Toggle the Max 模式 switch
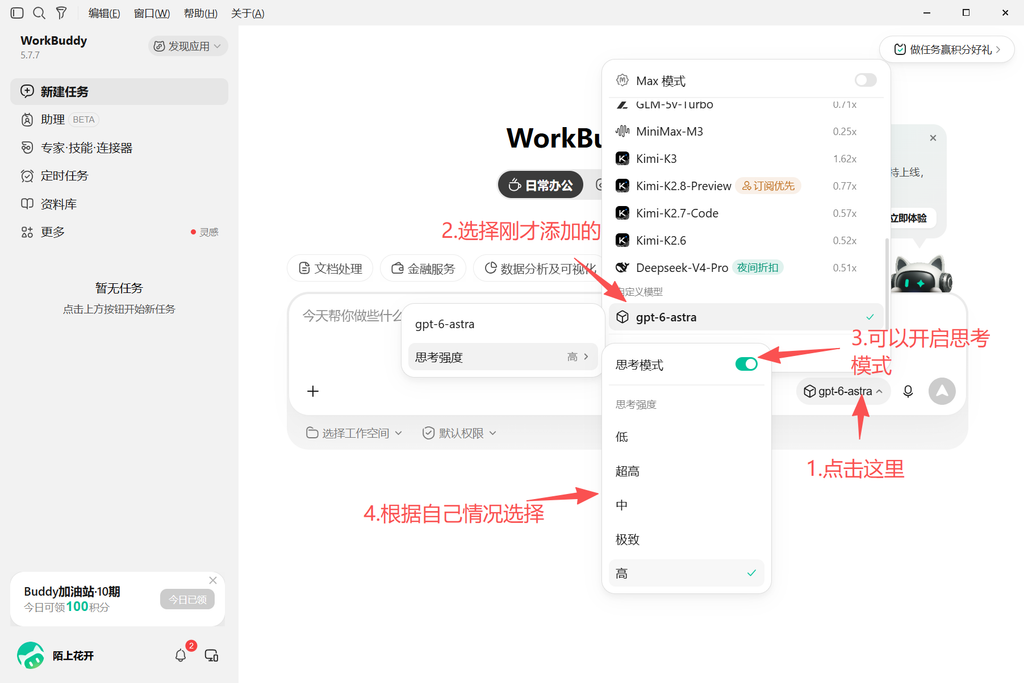The width and height of the screenshot is (1024, 683). point(865,80)
